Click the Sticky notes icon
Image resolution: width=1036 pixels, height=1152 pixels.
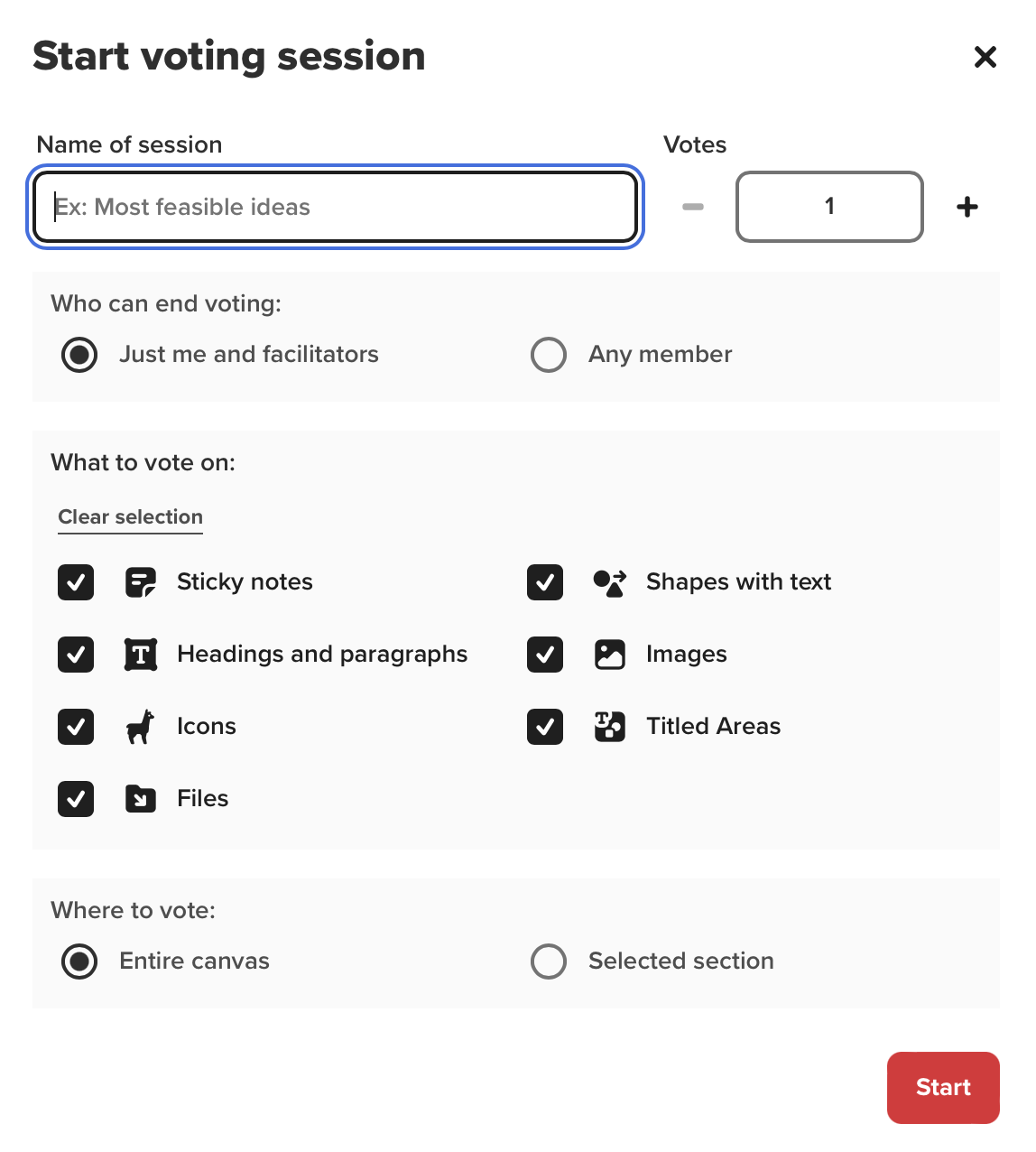coord(141,582)
